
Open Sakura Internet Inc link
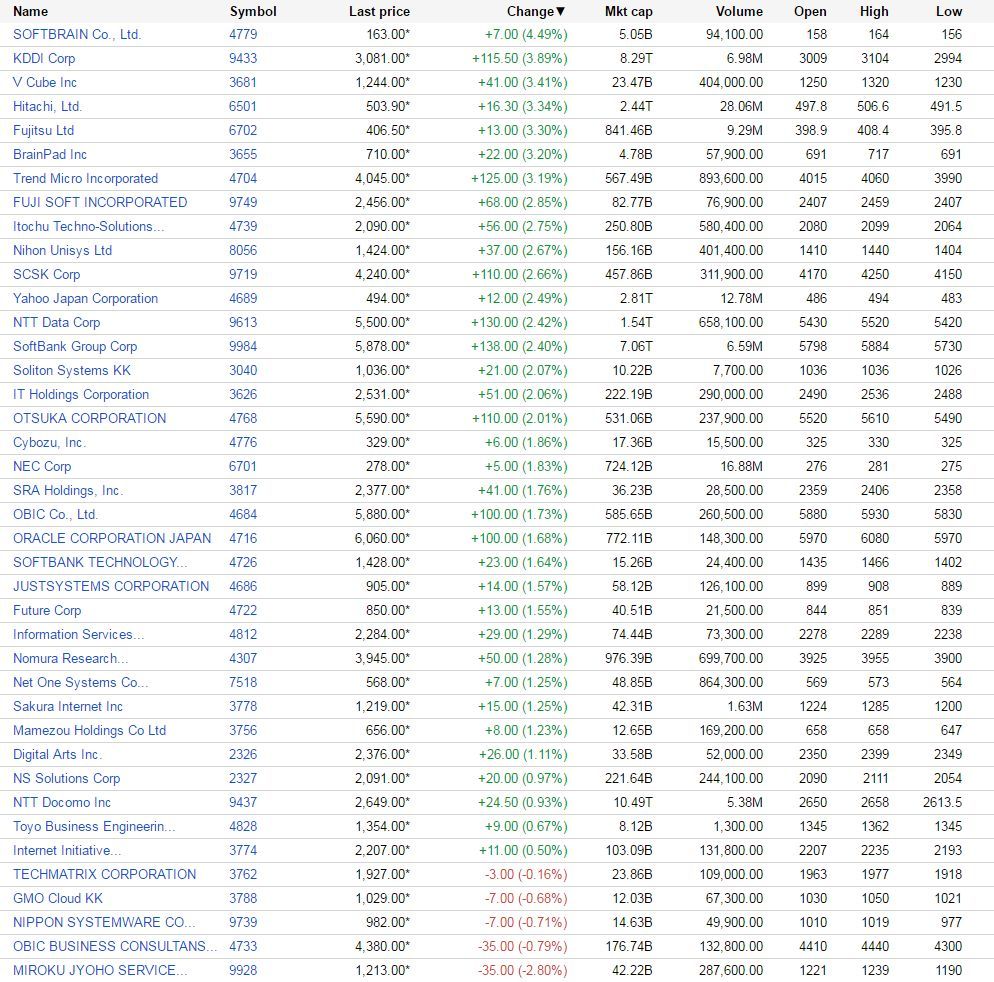68,707
